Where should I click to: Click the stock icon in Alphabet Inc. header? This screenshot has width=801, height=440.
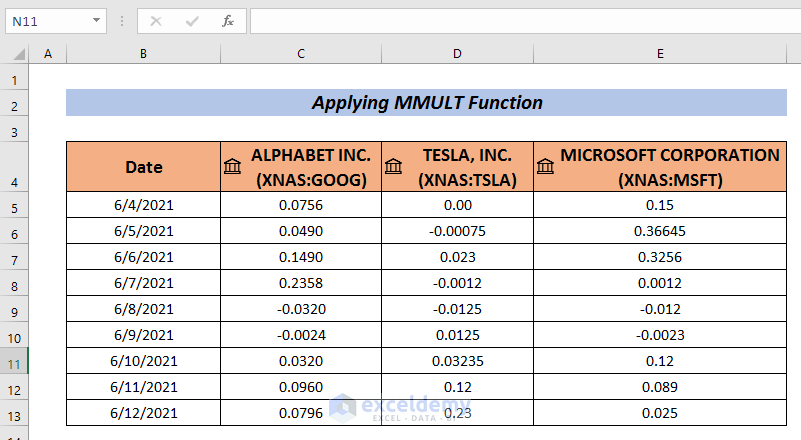click(x=232, y=167)
